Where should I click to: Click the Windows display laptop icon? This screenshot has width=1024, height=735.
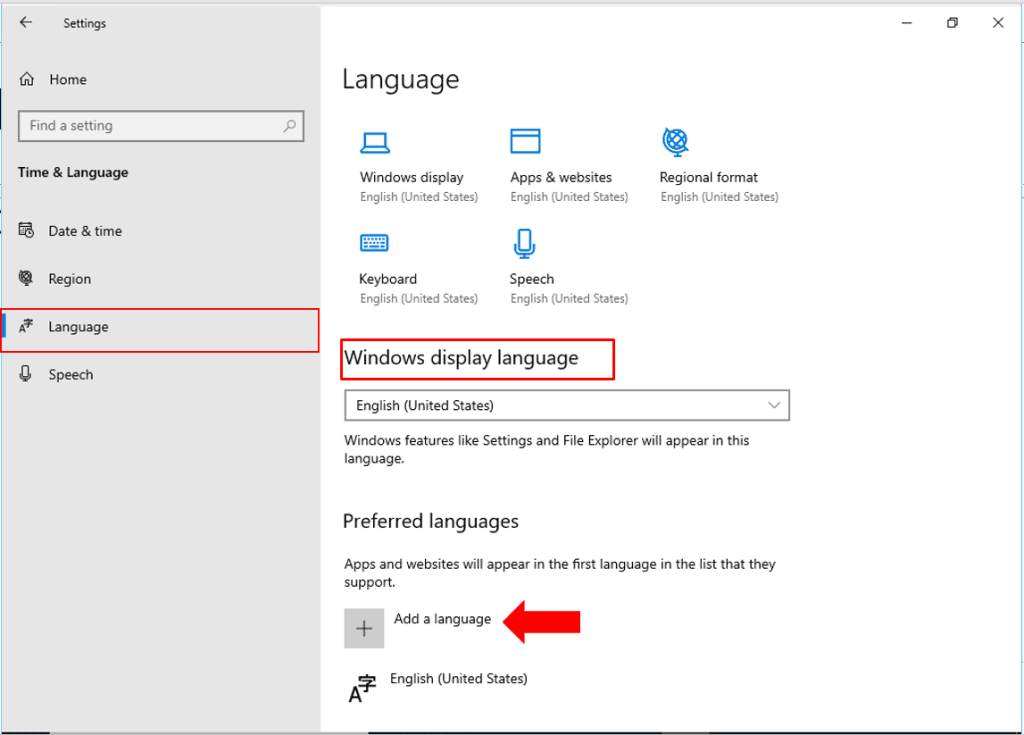(x=375, y=141)
